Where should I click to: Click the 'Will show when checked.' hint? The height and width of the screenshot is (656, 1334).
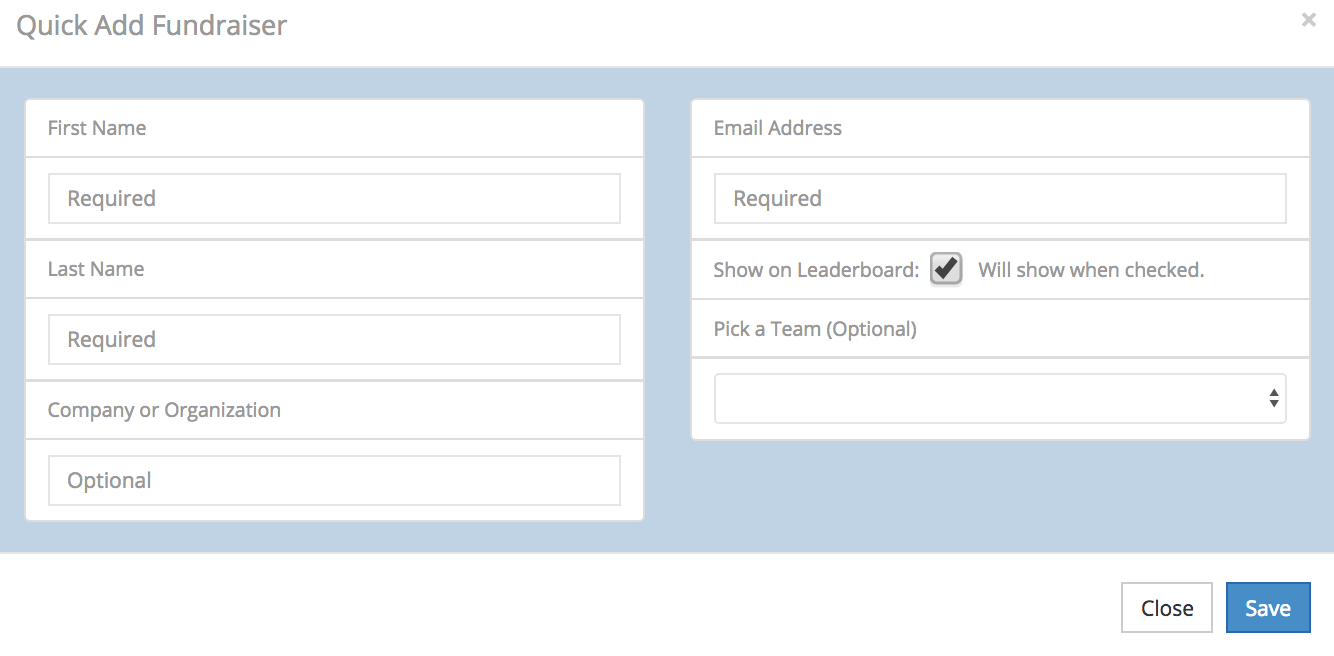click(x=1091, y=270)
